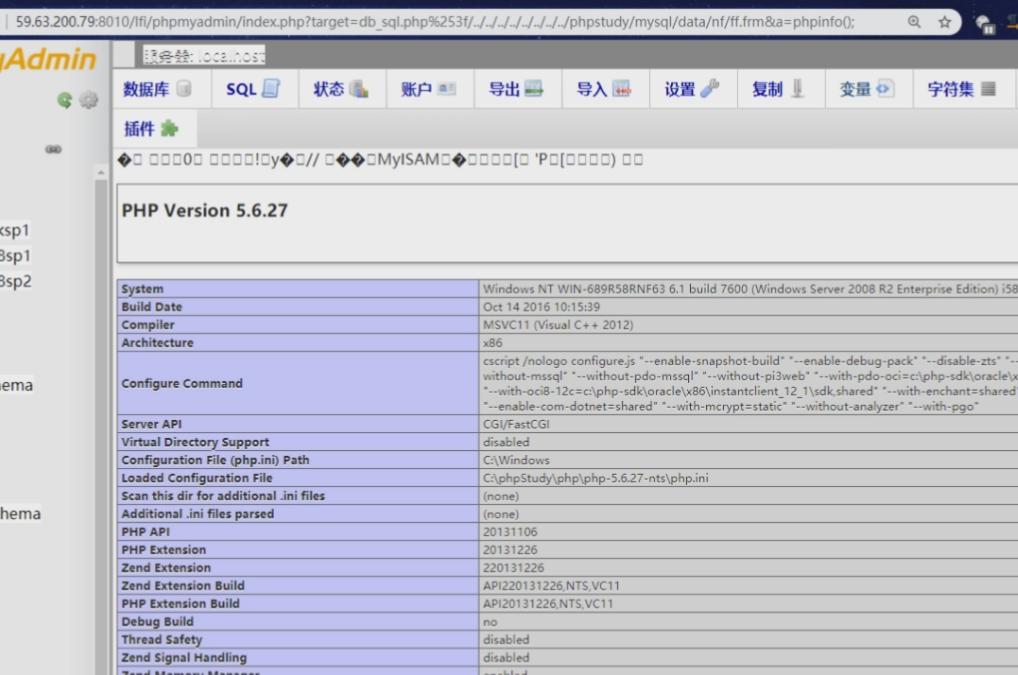Open the 导入 import tab
This screenshot has height=675, width=1018.
(604, 89)
